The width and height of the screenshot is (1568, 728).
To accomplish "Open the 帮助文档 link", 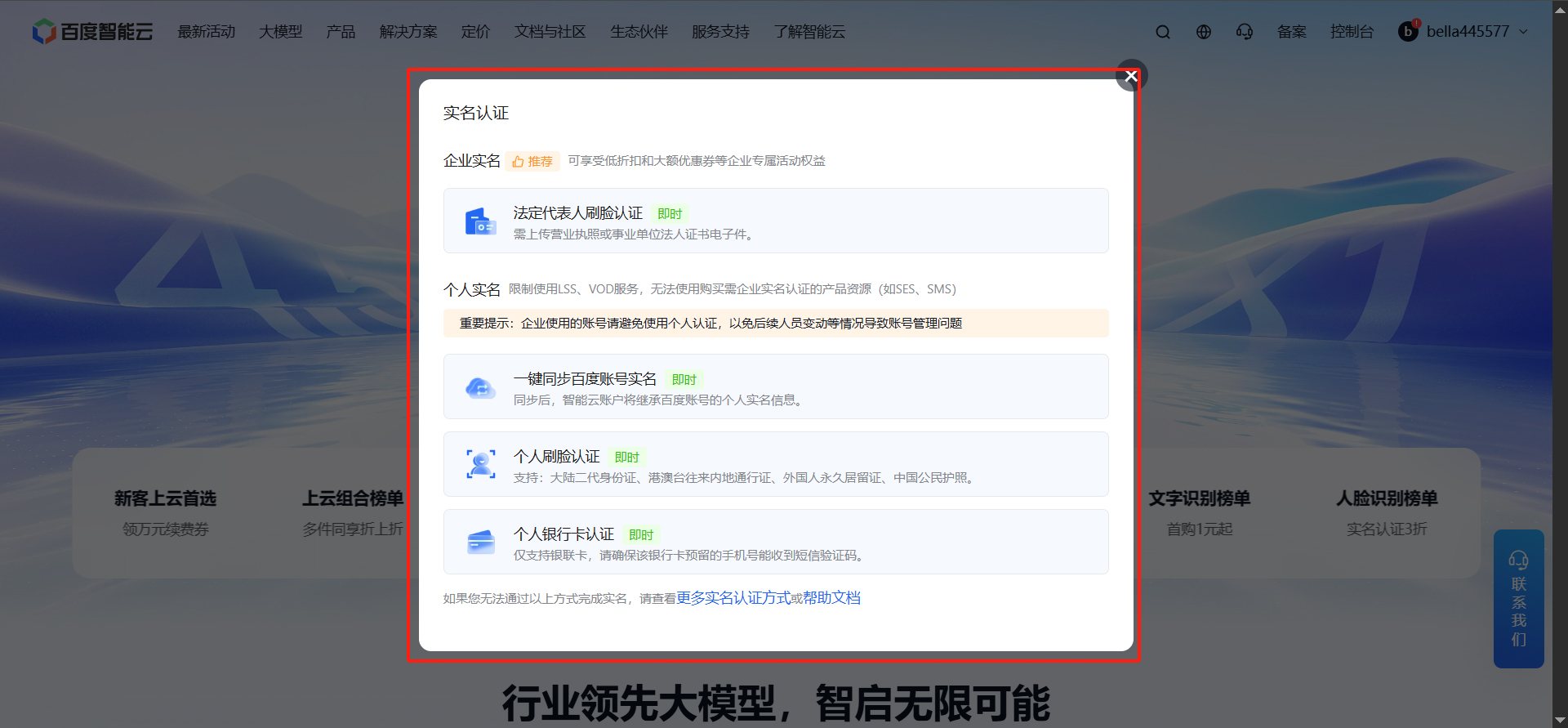I will click(x=831, y=598).
